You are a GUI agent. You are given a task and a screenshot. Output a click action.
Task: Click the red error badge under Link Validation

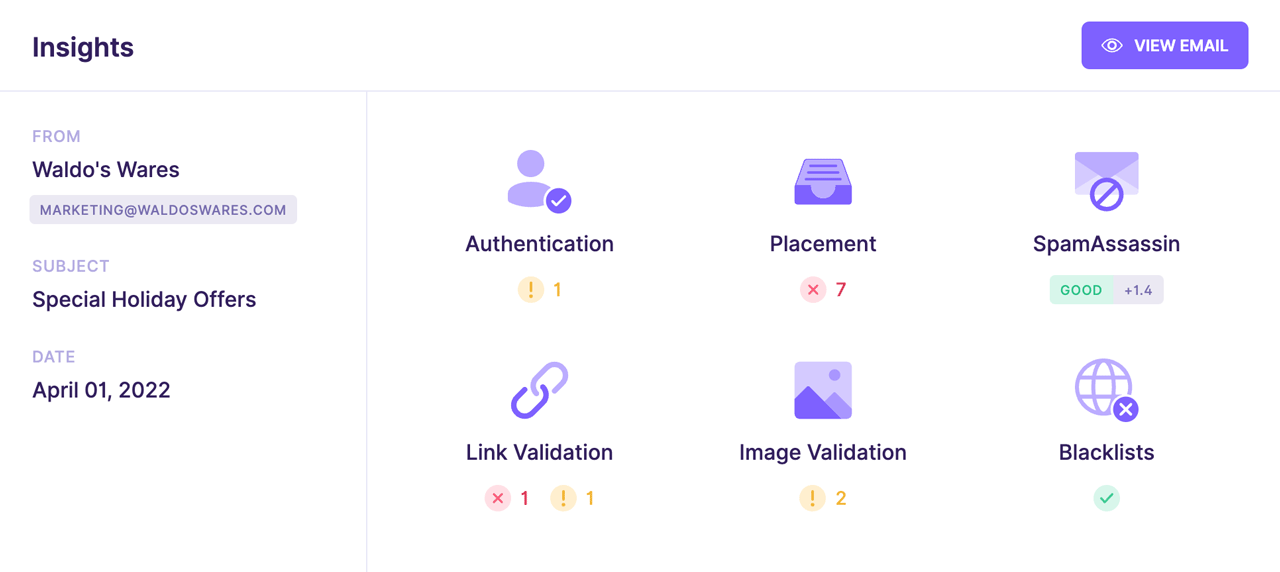pos(498,498)
